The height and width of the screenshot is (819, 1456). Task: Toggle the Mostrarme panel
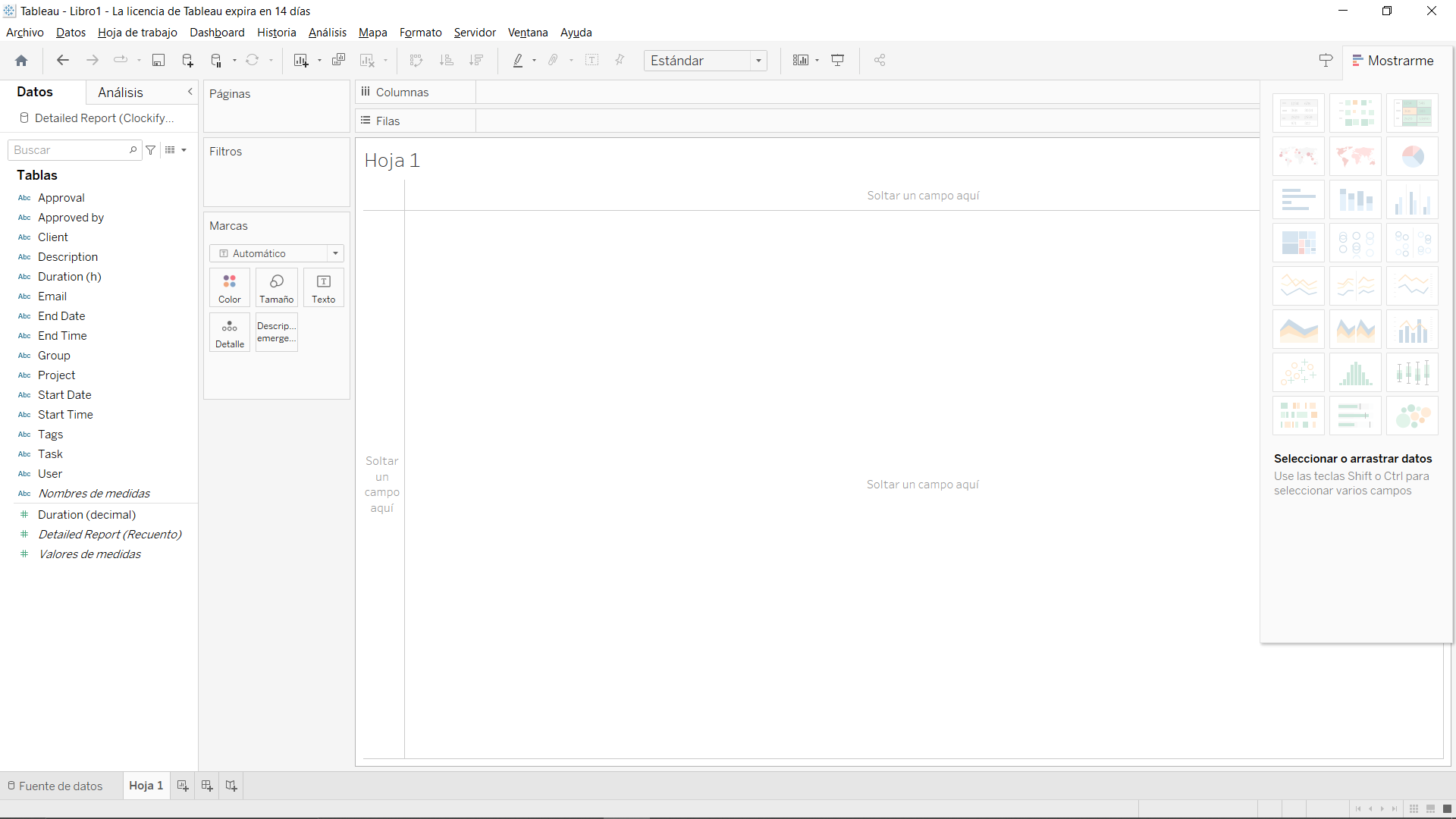pos(1394,60)
